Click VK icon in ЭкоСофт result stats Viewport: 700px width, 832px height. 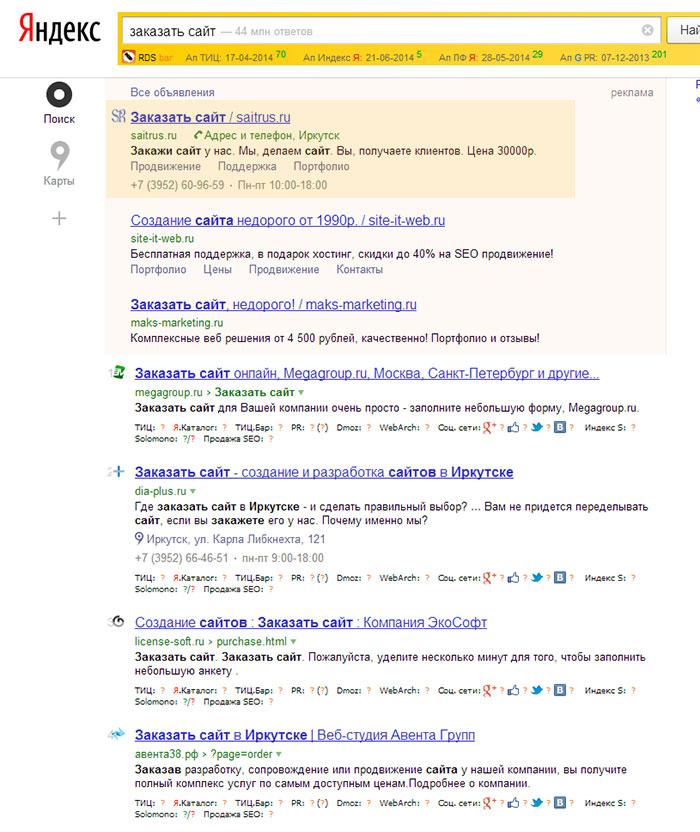[560, 690]
